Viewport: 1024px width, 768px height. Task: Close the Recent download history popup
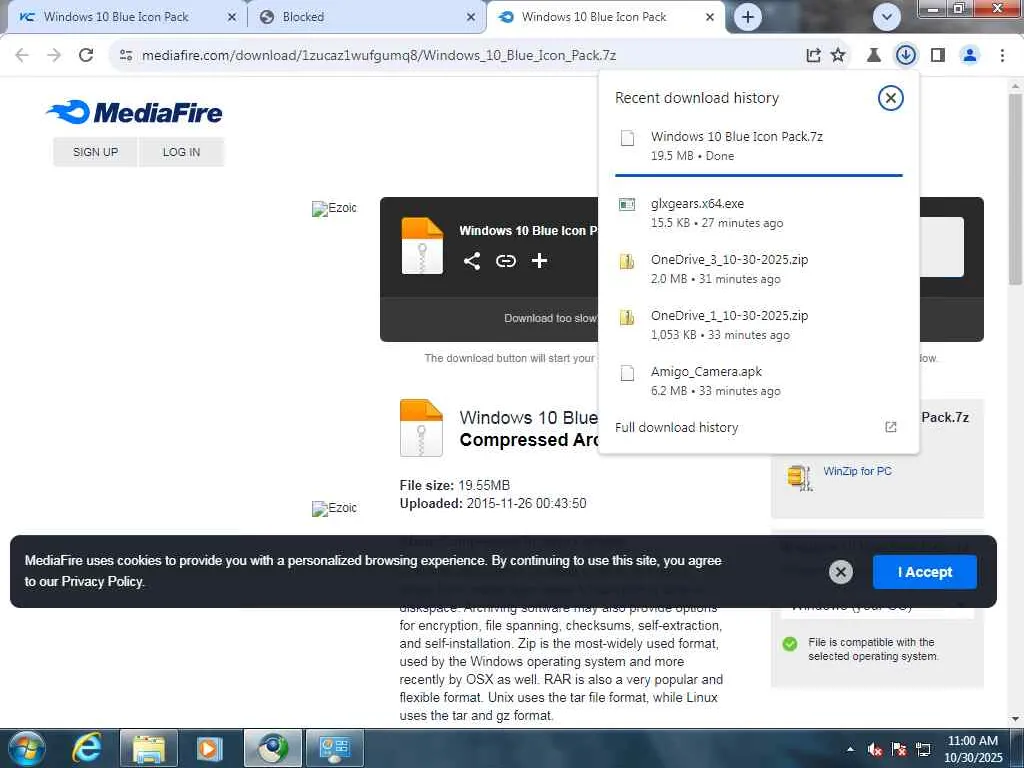coord(890,98)
